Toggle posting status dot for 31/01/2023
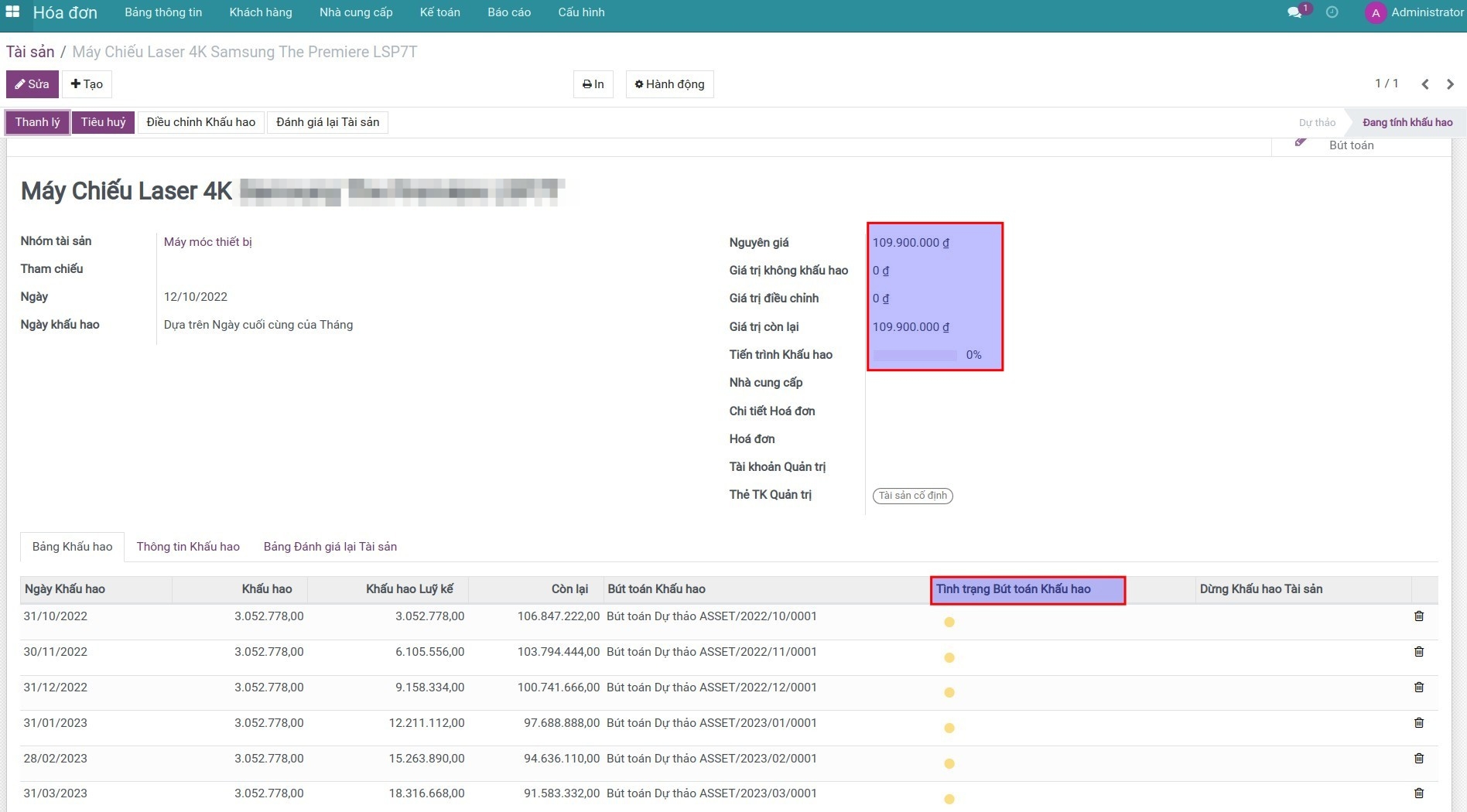This screenshot has height=812, width=1467. (949, 728)
